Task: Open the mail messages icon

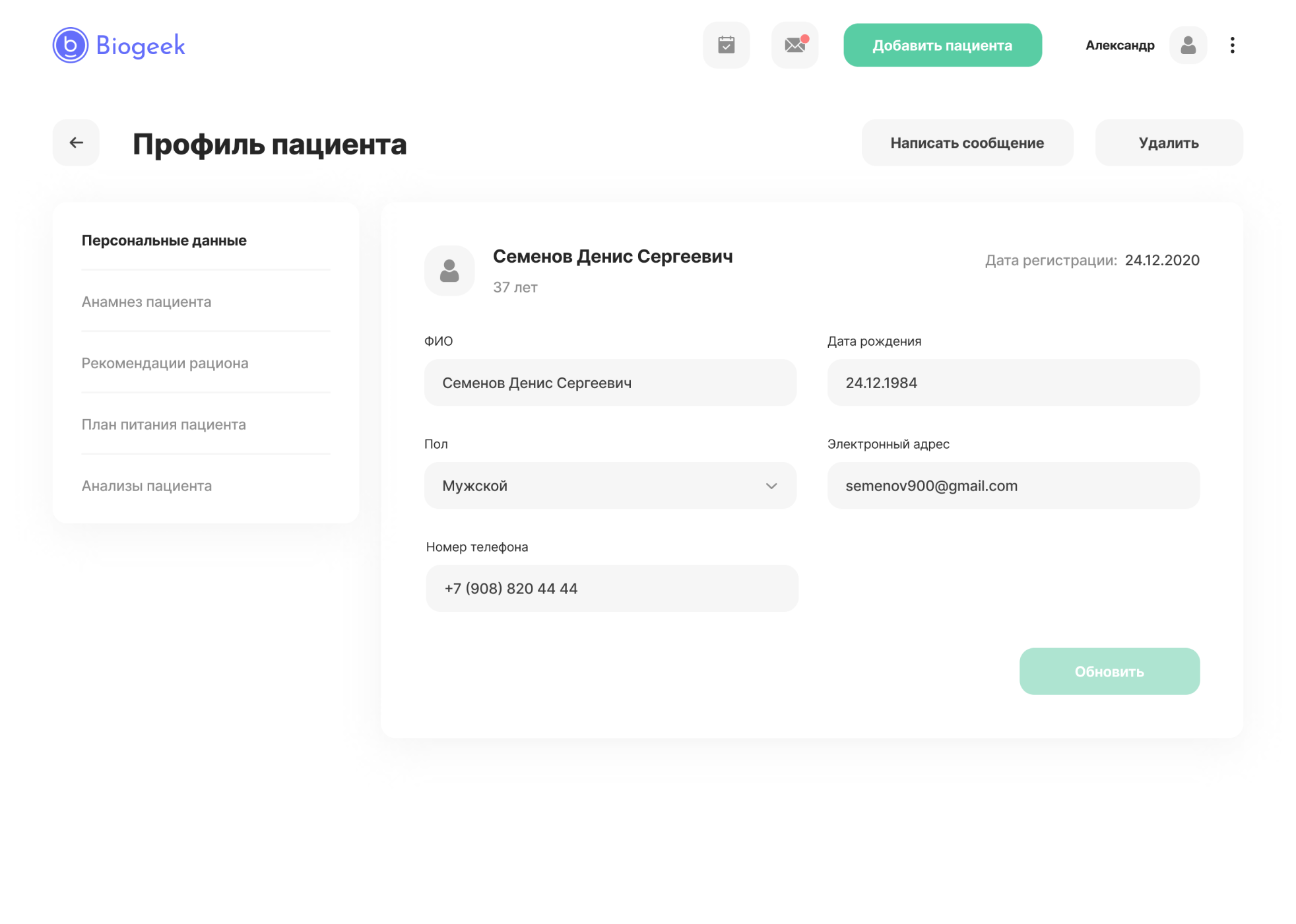Action: [x=794, y=45]
